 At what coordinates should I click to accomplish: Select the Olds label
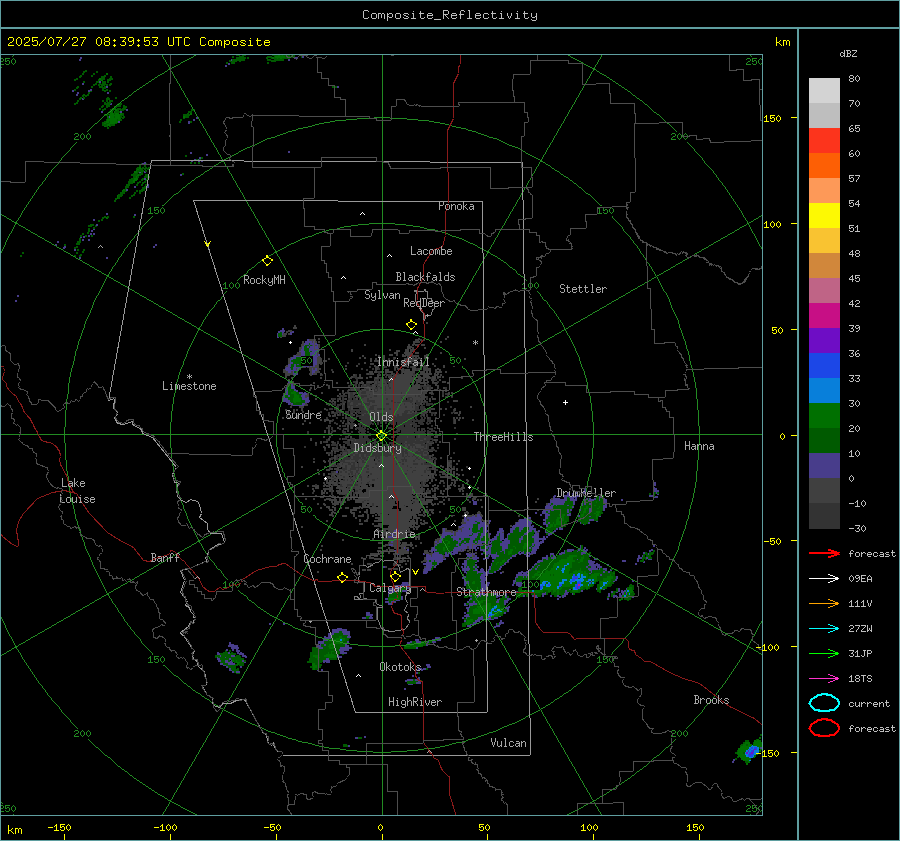[381, 417]
